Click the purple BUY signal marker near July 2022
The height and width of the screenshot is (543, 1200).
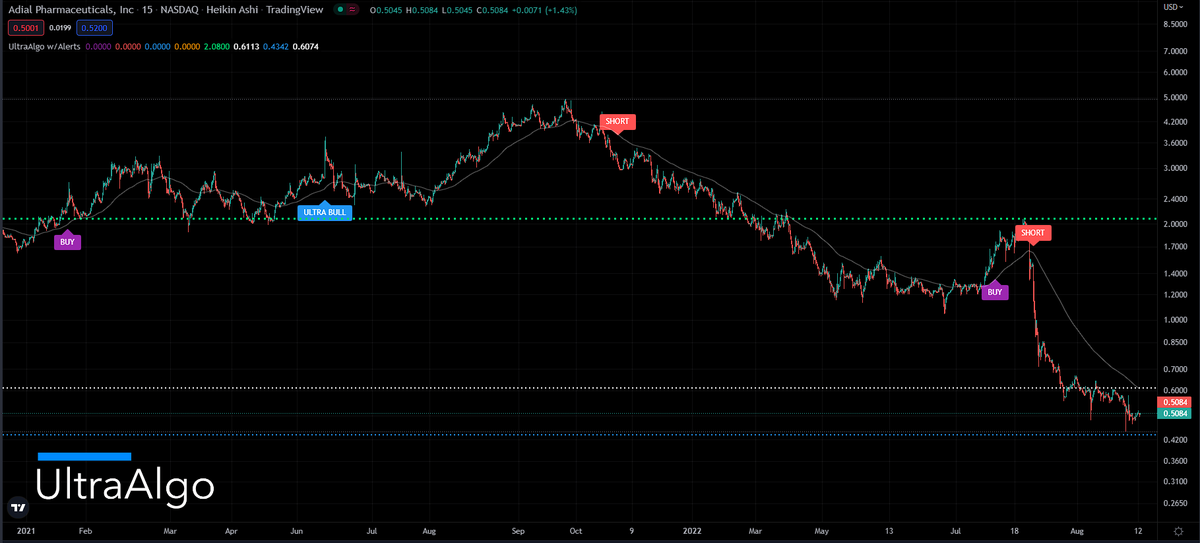[x=994, y=291]
